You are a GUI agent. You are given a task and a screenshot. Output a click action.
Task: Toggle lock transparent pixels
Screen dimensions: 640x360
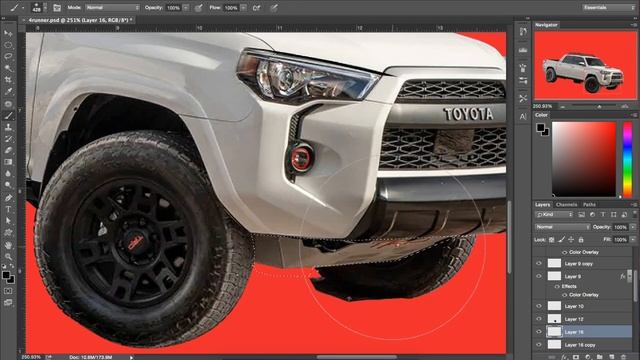[551, 240]
